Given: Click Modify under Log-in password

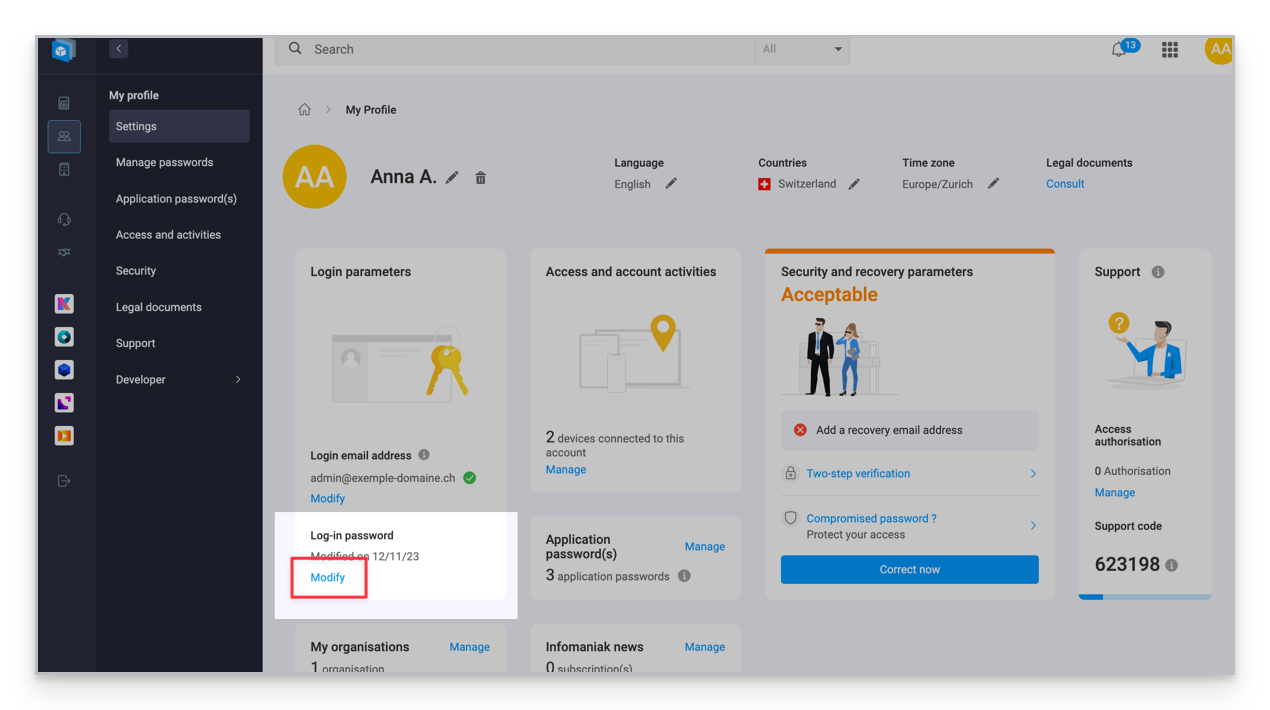Looking at the screenshot, I should point(327,577).
